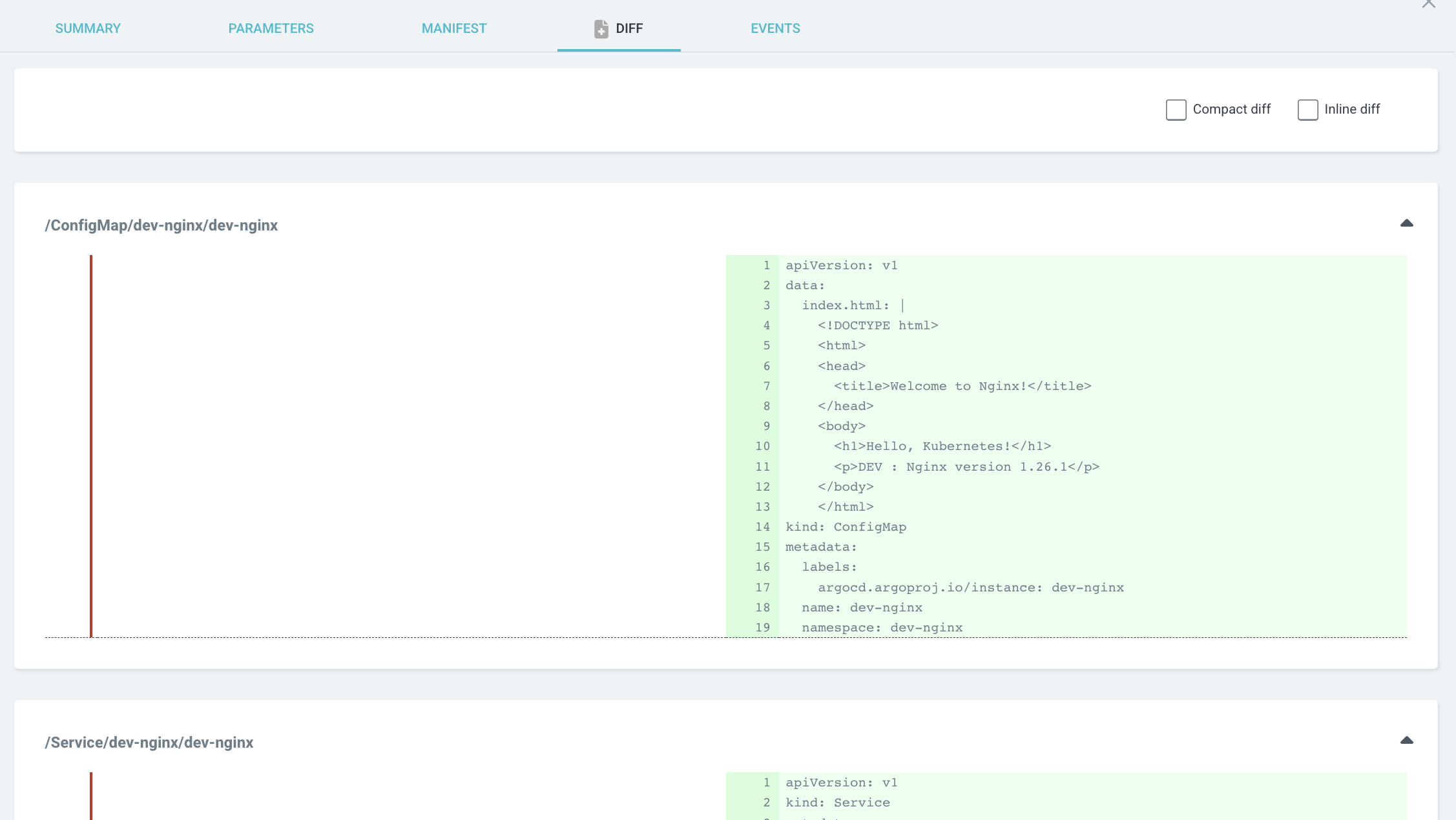Select the DIFF tab label
This screenshot has width=1456, height=820.
(629, 28)
